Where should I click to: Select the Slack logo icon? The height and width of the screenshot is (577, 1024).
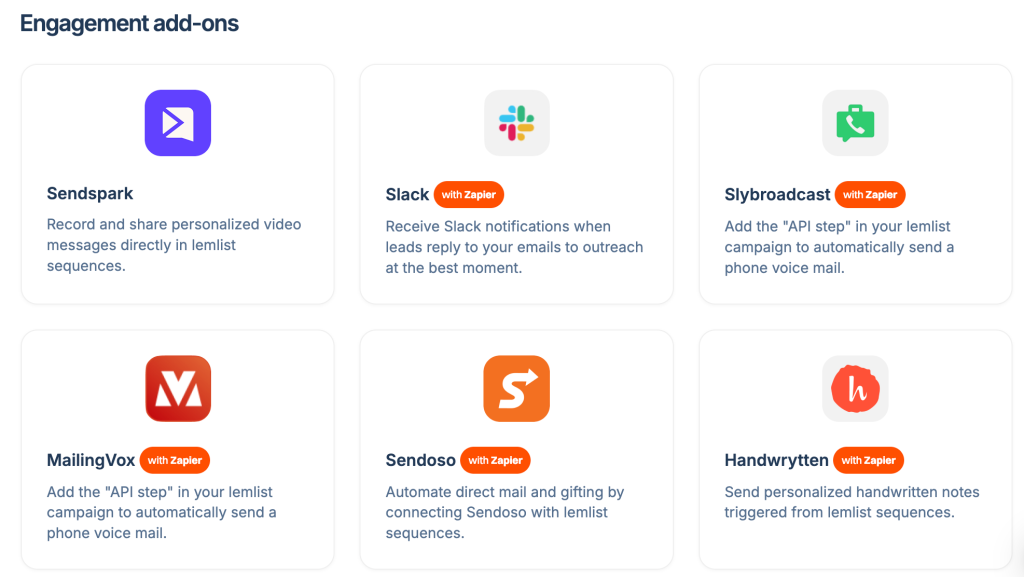[x=516, y=122]
